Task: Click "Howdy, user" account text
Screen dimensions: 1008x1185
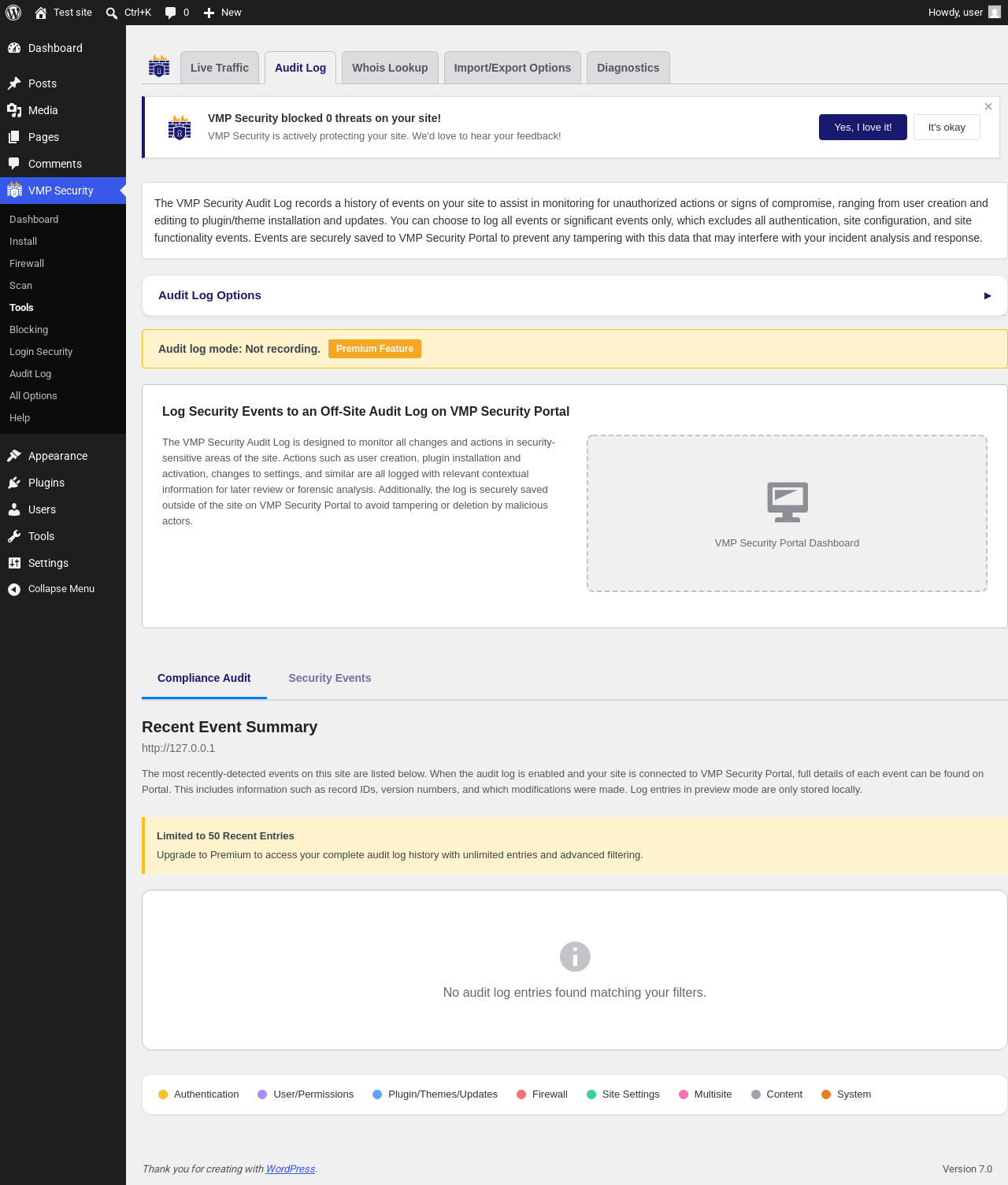Action: point(955,13)
